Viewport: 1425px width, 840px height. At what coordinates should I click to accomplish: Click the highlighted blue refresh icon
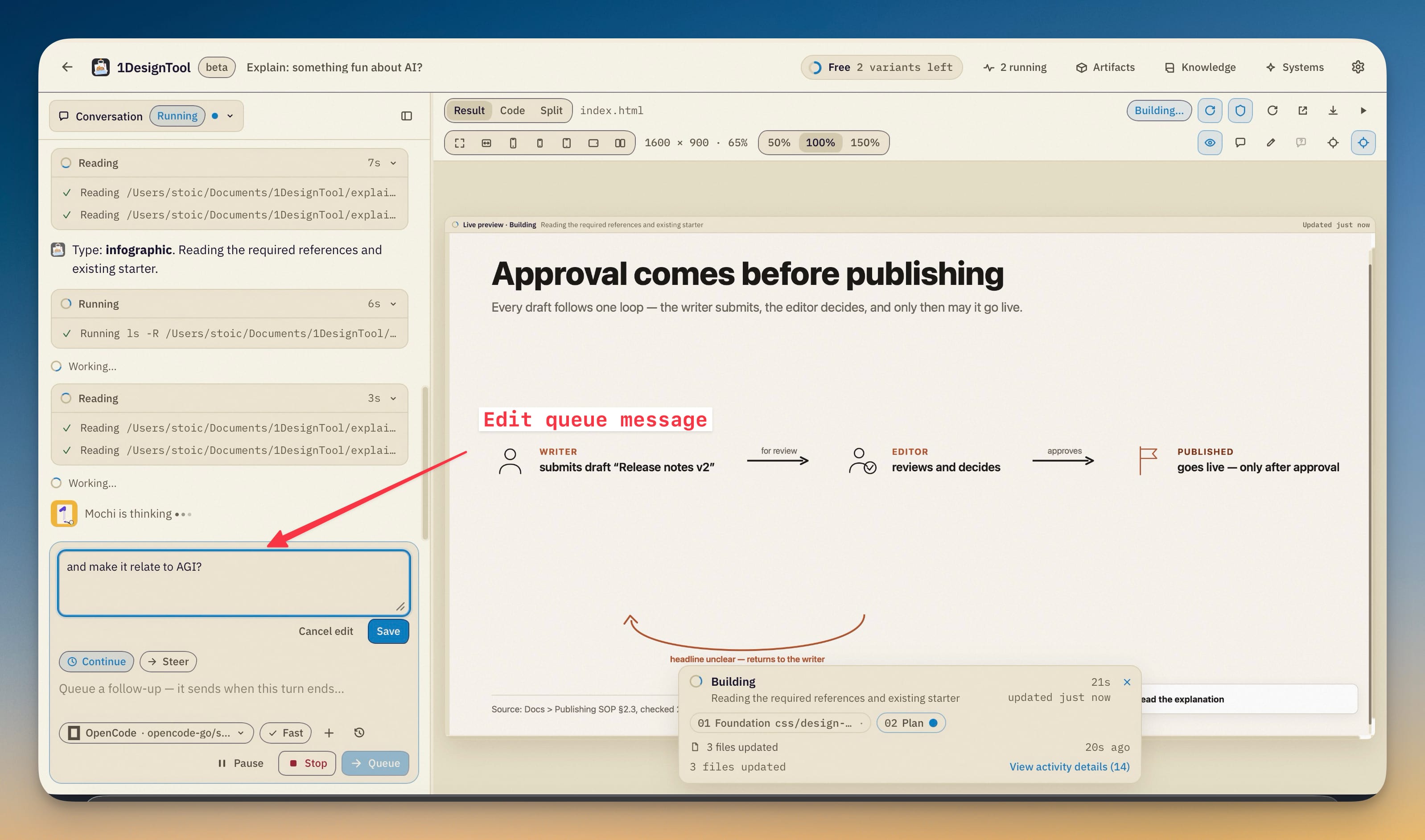(1209, 111)
